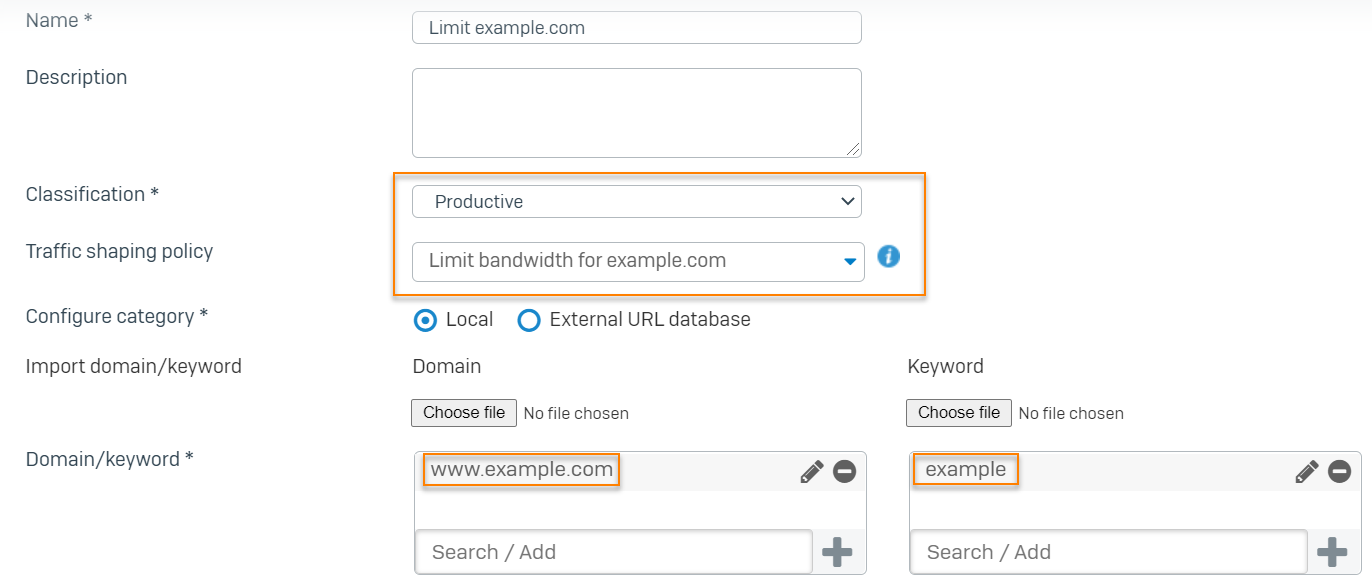Click the info icon beside traffic shaping policy
This screenshot has height=587, width=1372.
(x=888, y=256)
